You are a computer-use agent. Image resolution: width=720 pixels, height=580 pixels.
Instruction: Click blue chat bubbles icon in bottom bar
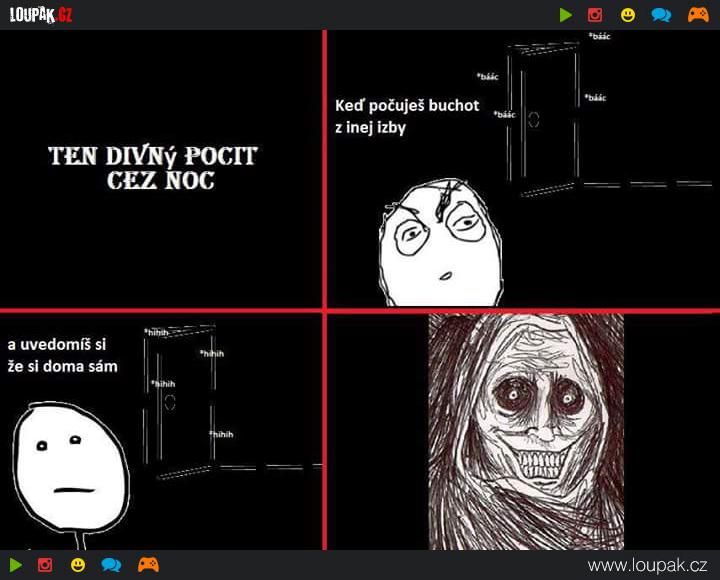point(111,565)
